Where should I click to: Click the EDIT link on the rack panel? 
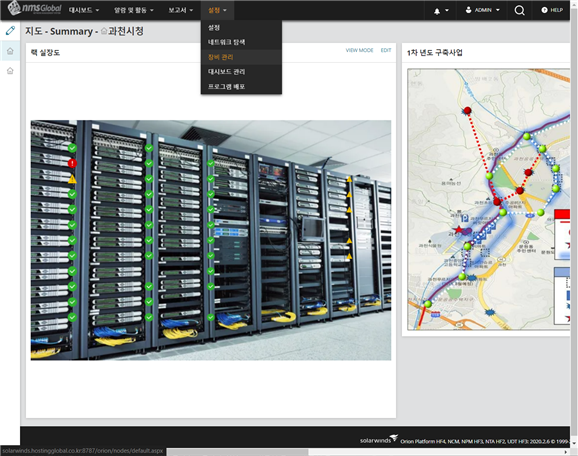point(386,50)
